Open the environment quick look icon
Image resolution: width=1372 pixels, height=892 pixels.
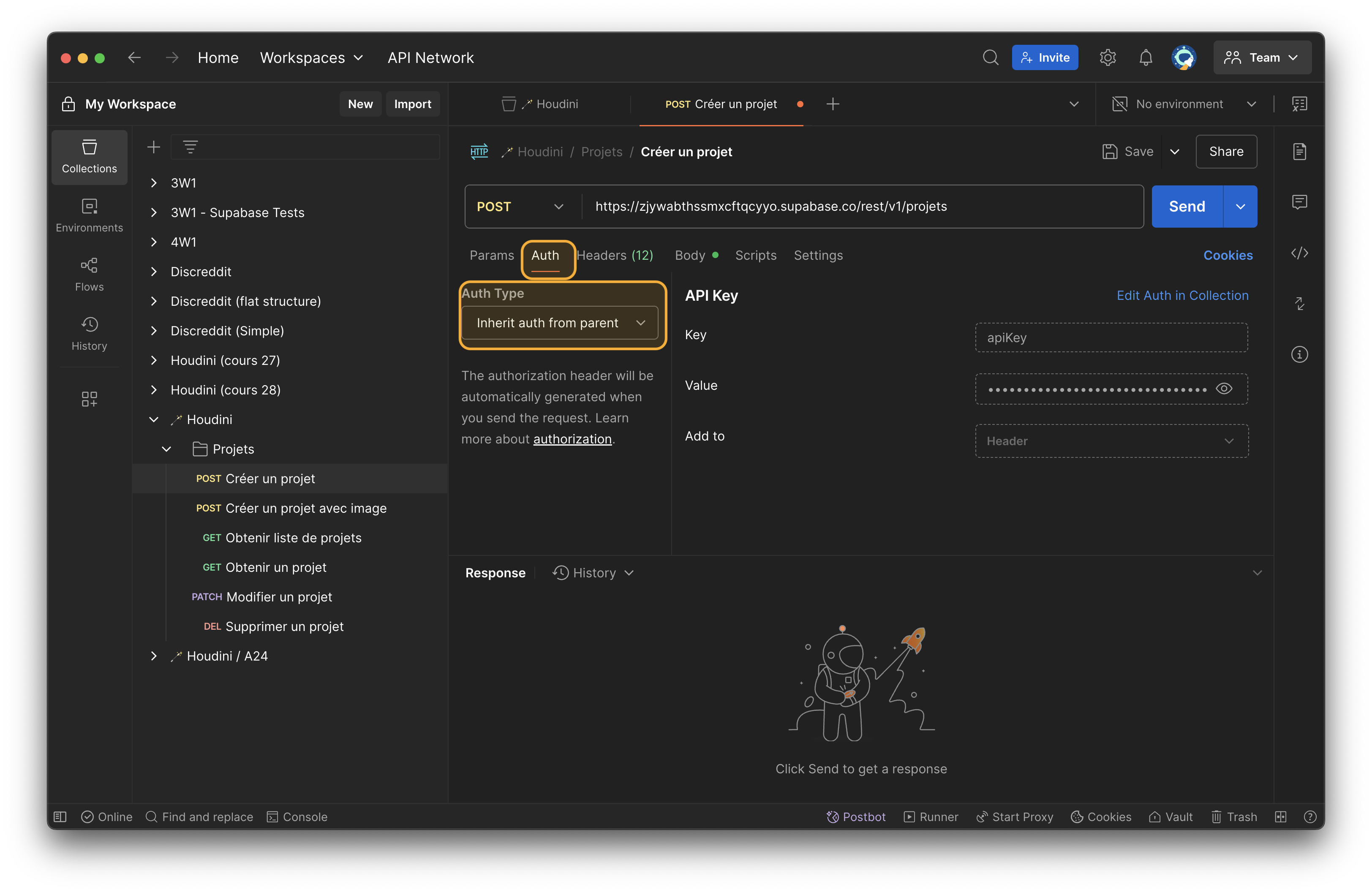tap(1299, 104)
